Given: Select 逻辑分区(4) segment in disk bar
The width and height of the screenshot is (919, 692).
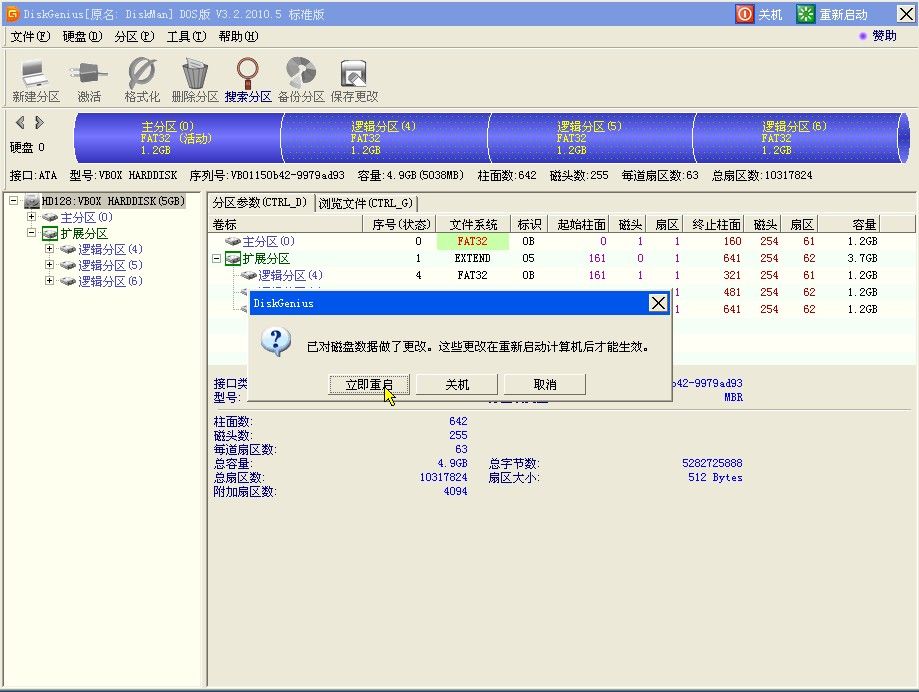Looking at the screenshot, I should coord(384,138).
